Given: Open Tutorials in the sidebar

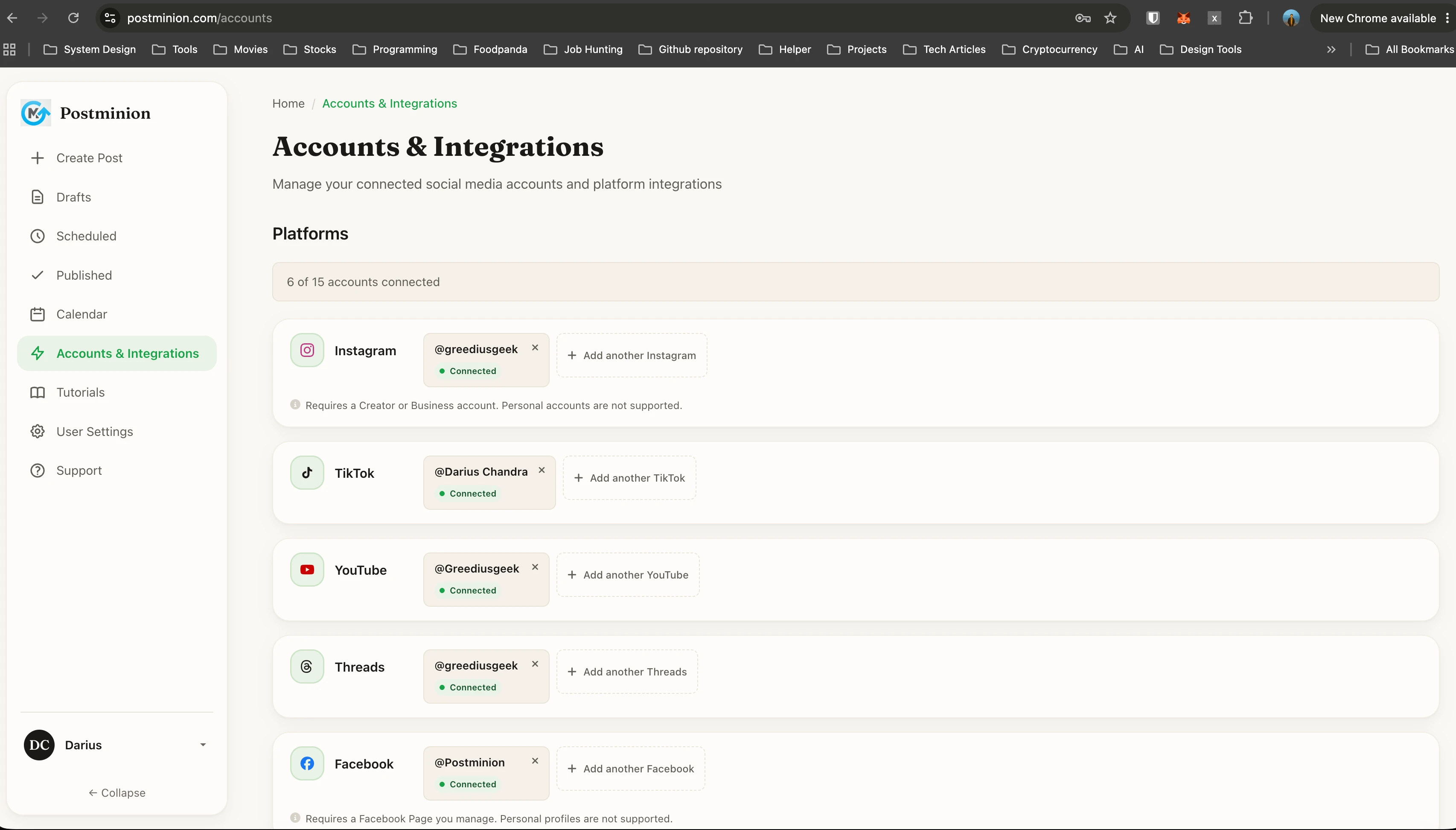Looking at the screenshot, I should (x=117, y=392).
